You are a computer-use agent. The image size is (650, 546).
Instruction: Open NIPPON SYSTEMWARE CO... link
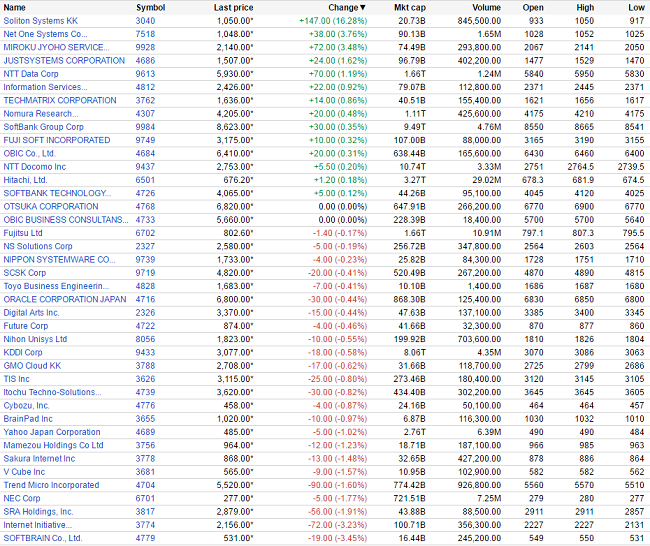coord(59,260)
